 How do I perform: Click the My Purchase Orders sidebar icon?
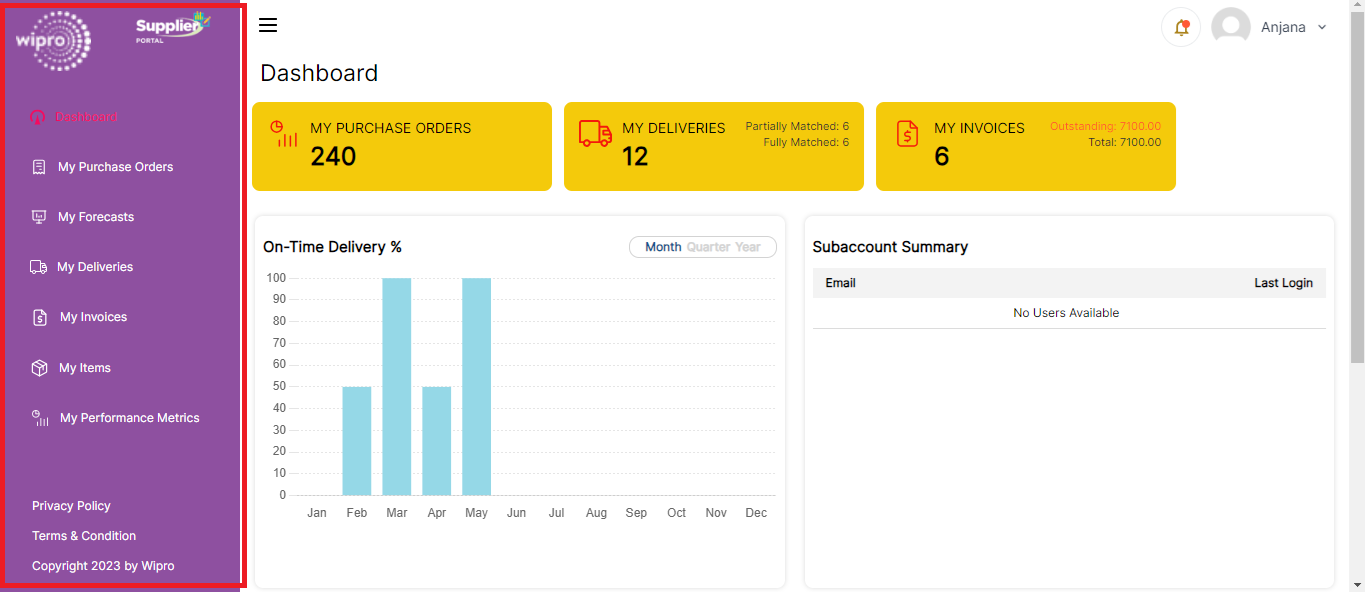(x=39, y=167)
